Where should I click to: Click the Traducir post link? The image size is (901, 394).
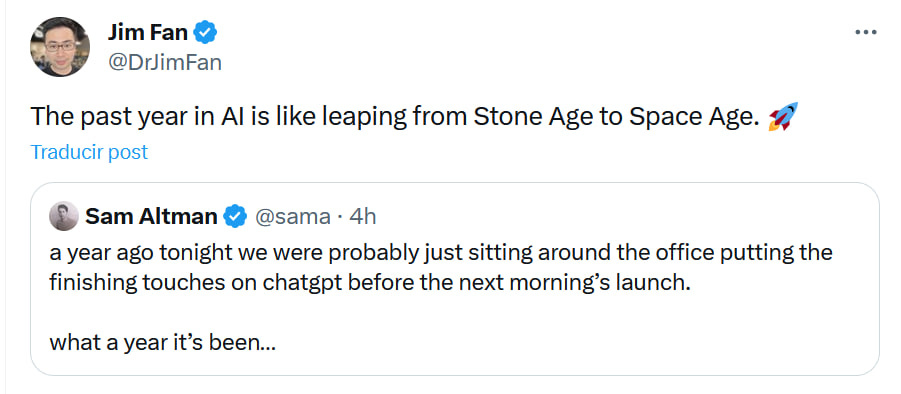pyautogui.click(x=89, y=152)
